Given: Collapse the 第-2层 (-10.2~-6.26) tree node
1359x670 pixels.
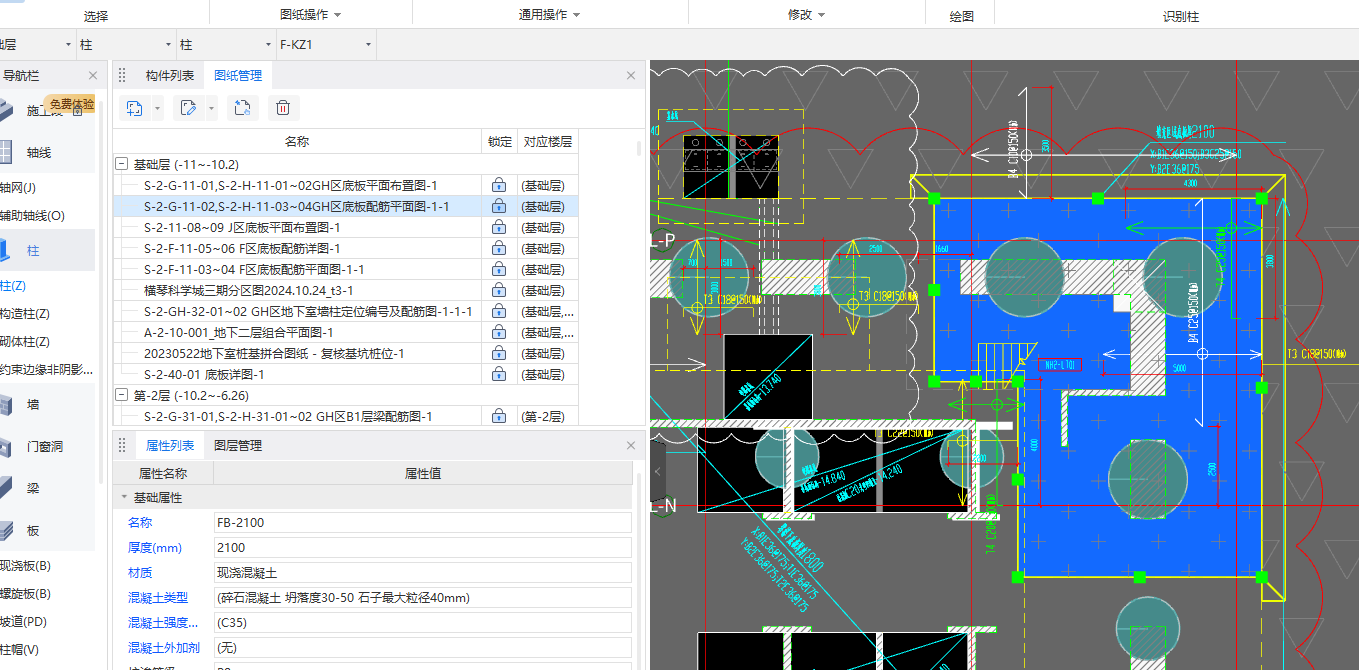Looking at the screenshot, I should click(x=122, y=395).
